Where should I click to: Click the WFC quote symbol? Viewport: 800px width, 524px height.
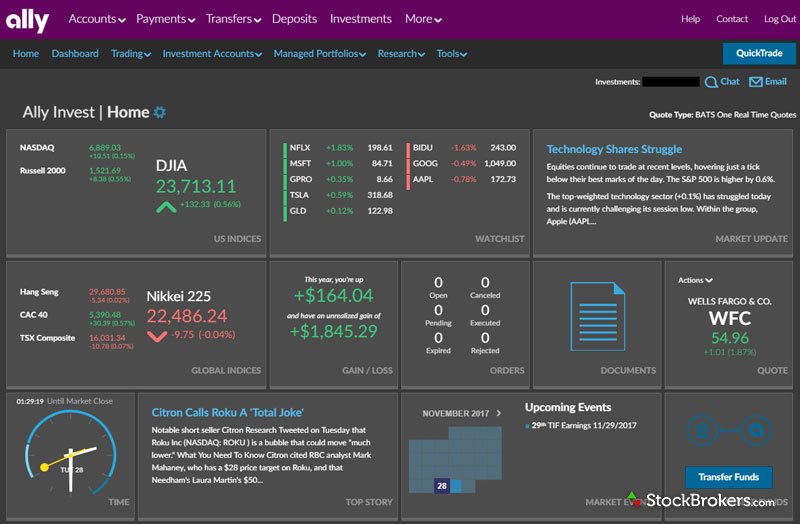click(730, 318)
